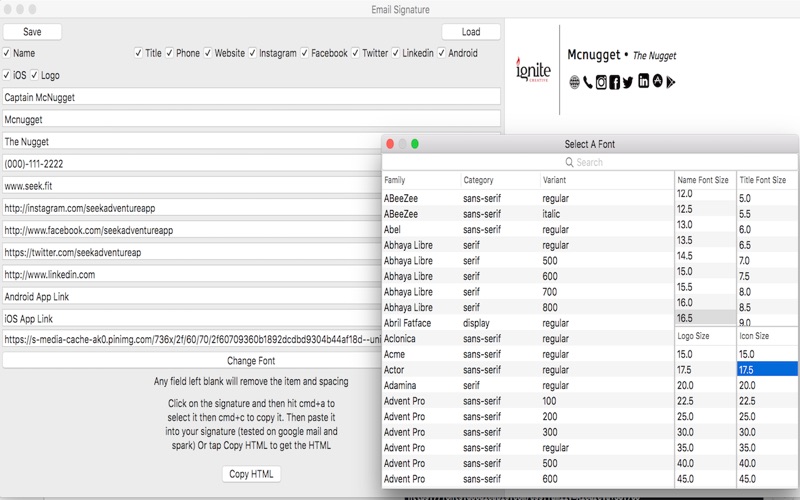Toggle the Twitter checkbox
The width and height of the screenshot is (800, 500).
[356, 53]
